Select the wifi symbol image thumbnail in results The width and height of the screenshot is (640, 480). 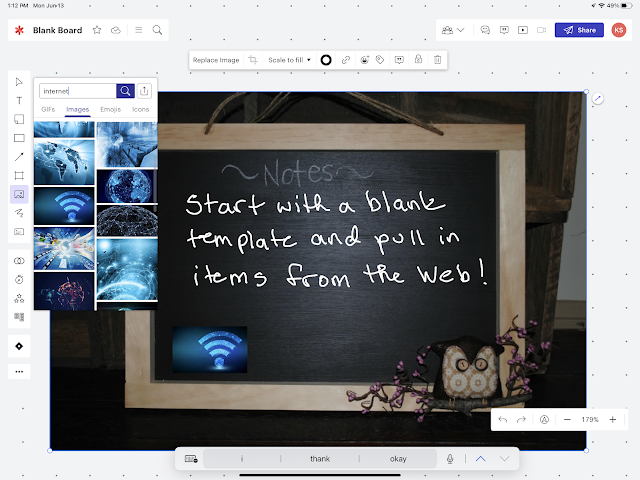point(64,206)
